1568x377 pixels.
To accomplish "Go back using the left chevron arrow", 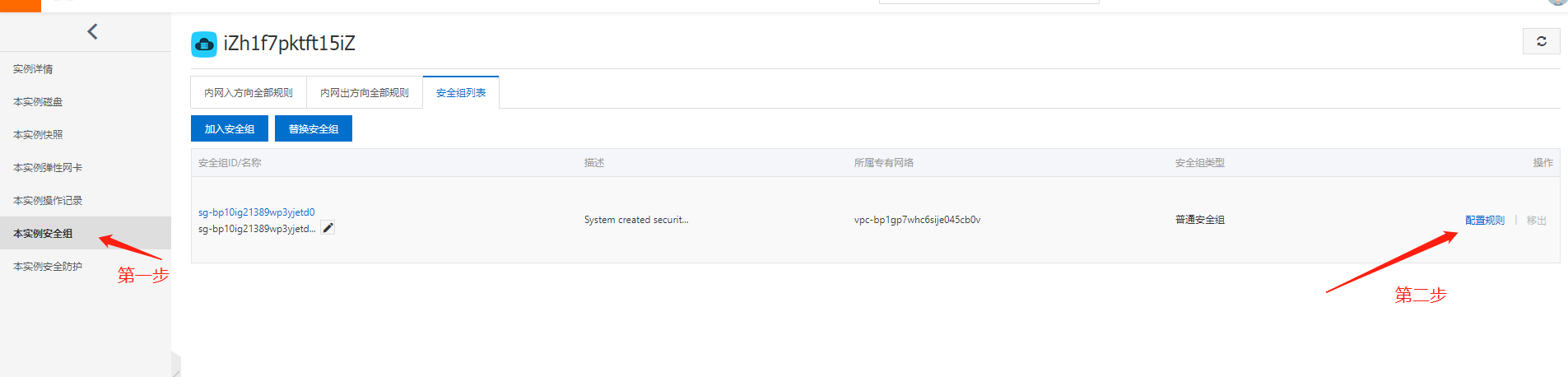I will [92, 31].
